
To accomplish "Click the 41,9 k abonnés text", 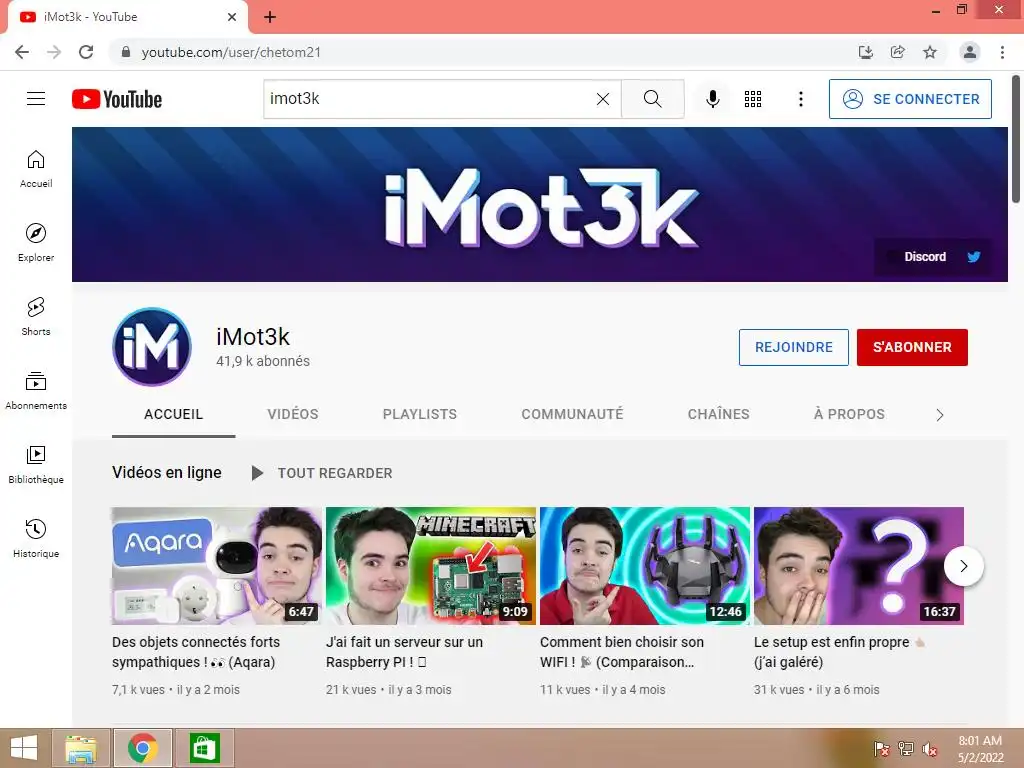I will (x=263, y=361).
